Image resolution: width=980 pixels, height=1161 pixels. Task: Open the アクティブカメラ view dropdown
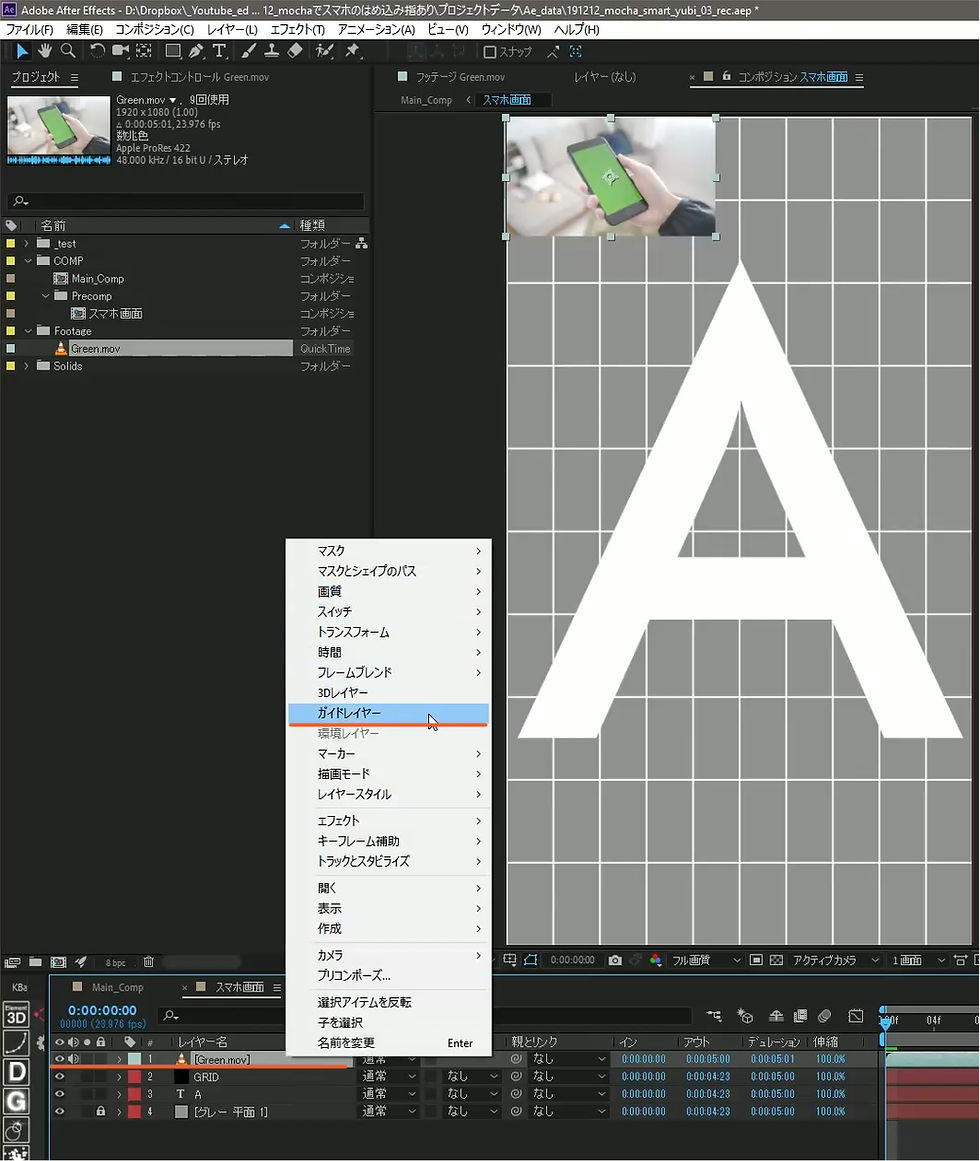point(836,960)
